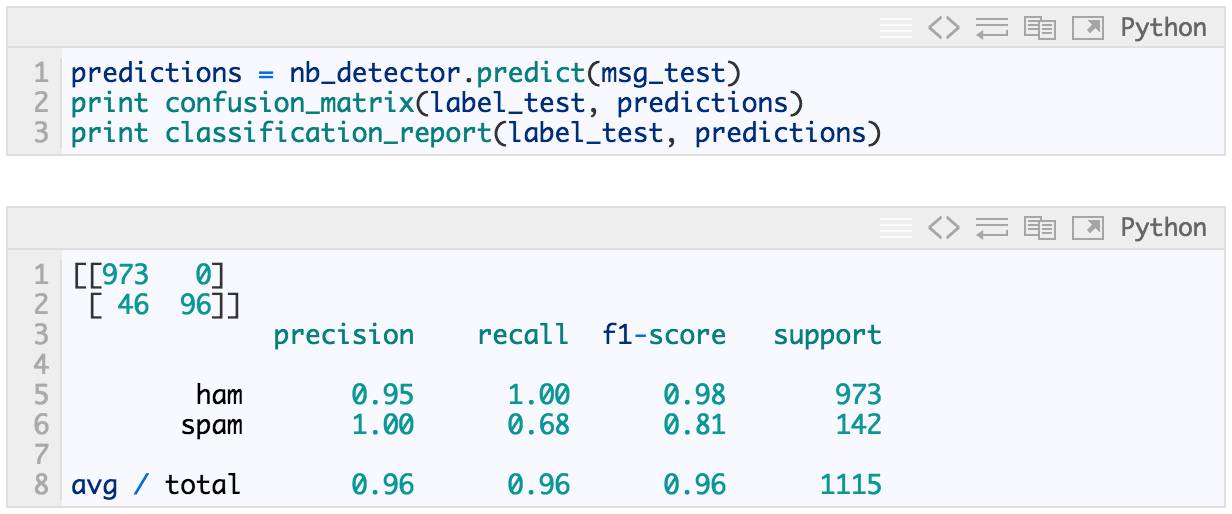Image resolution: width=1232 pixels, height=514 pixels.
Task: Toggle line numbers in the output block
Action: (895, 228)
